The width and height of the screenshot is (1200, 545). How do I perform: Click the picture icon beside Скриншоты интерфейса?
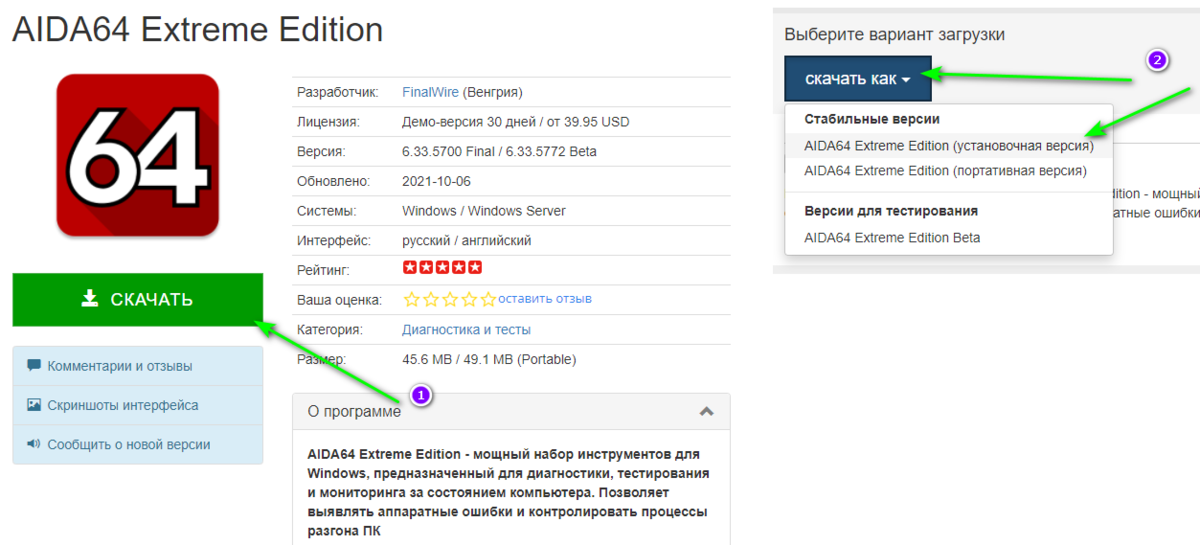(34, 405)
